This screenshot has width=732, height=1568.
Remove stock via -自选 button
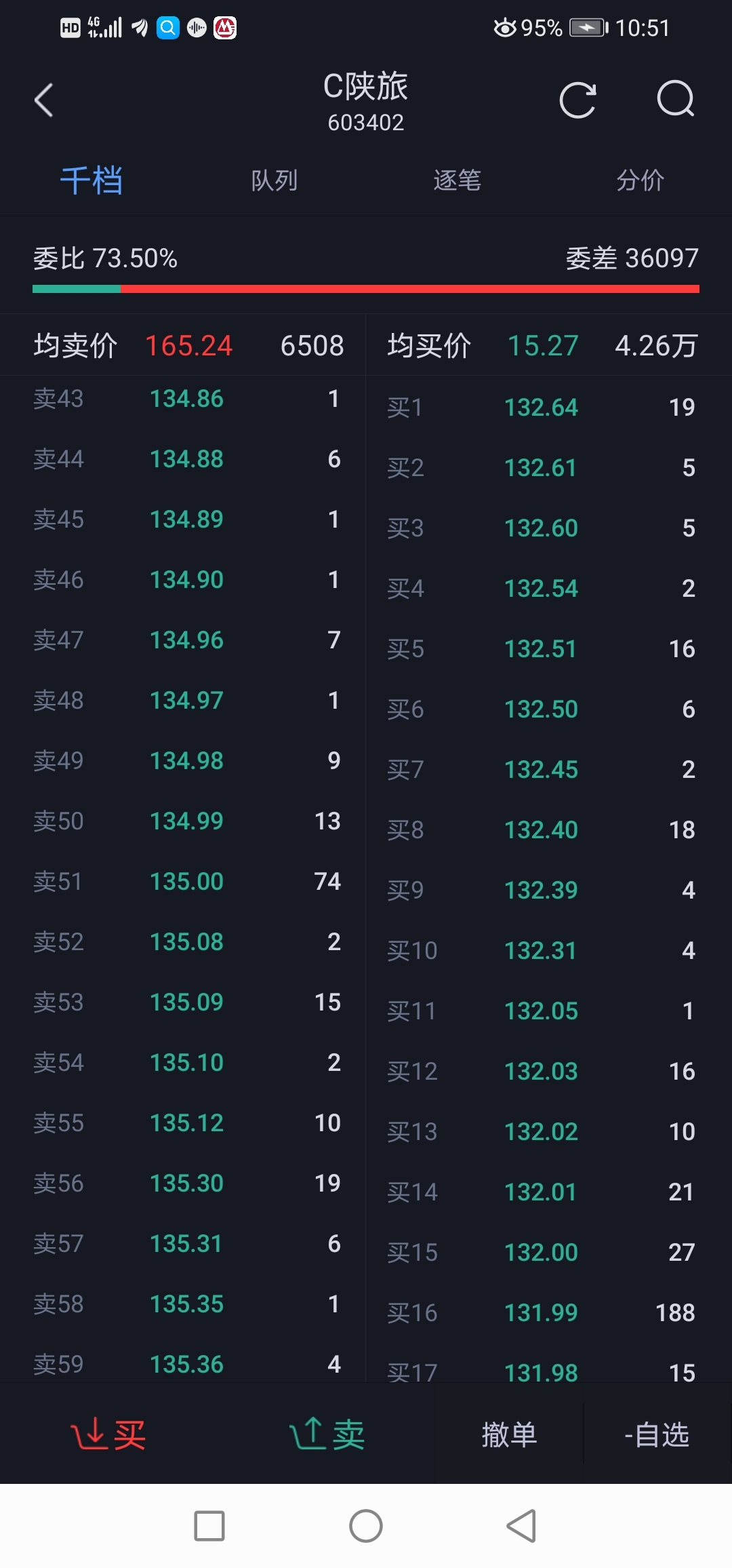[x=656, y=1435]
